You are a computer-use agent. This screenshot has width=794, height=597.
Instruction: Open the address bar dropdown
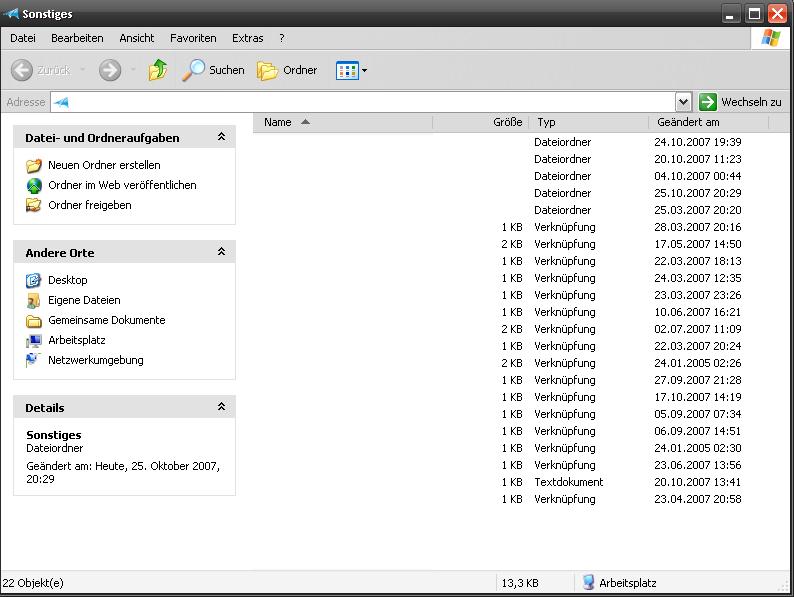(x=683, y=102)
